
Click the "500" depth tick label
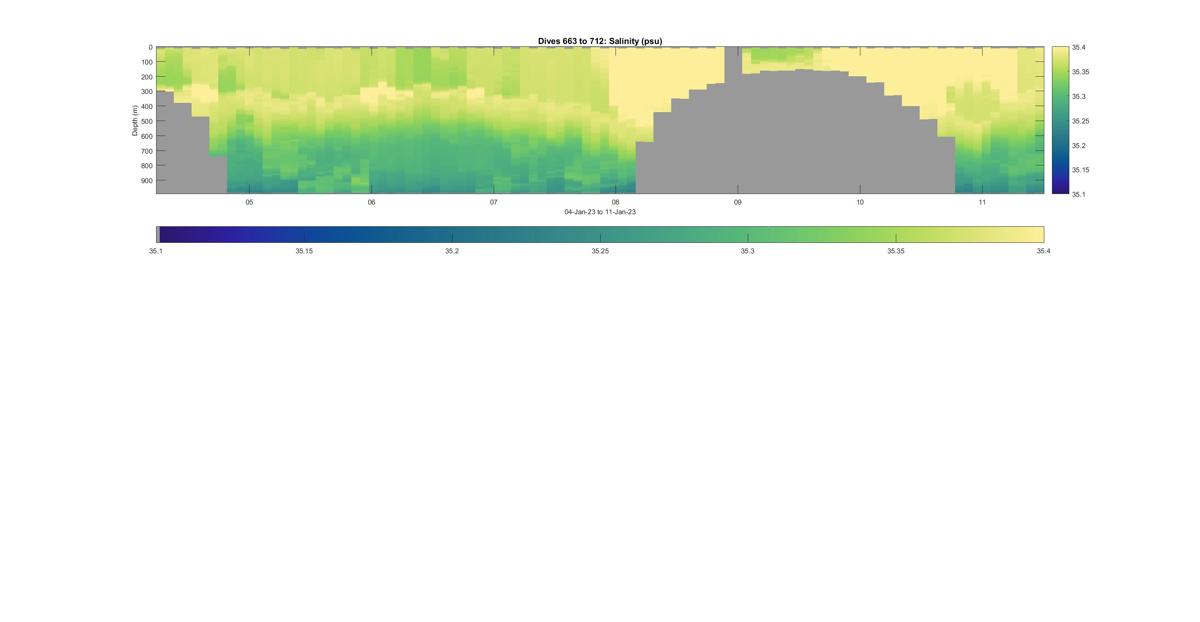146,121
